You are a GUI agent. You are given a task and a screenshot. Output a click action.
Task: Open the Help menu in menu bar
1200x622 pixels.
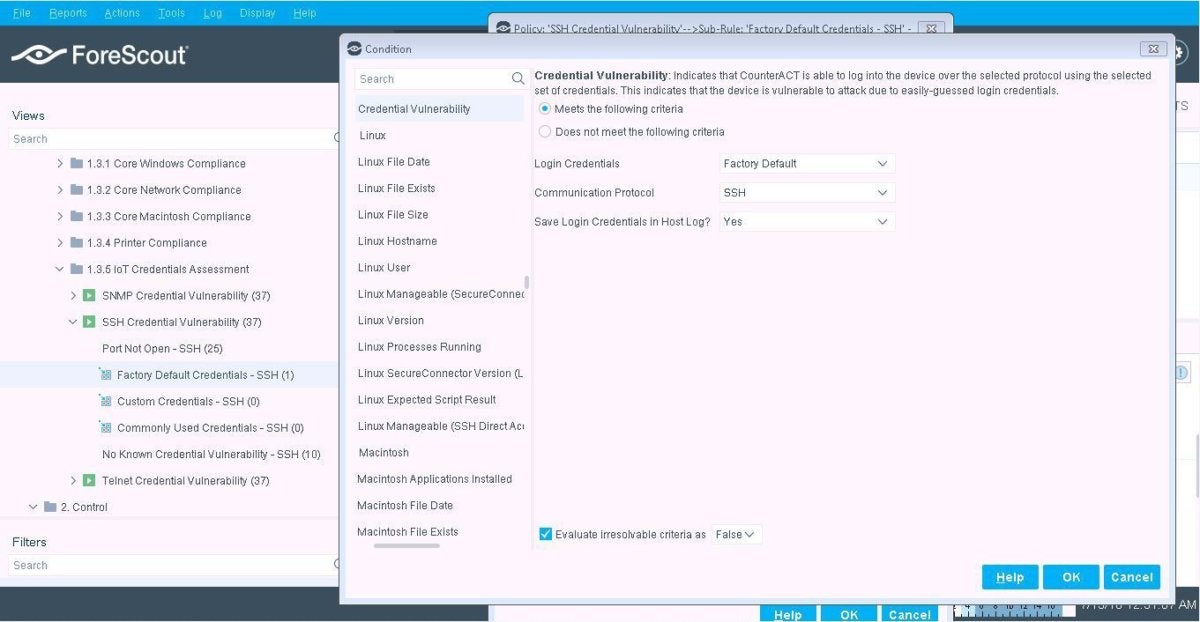305,13
